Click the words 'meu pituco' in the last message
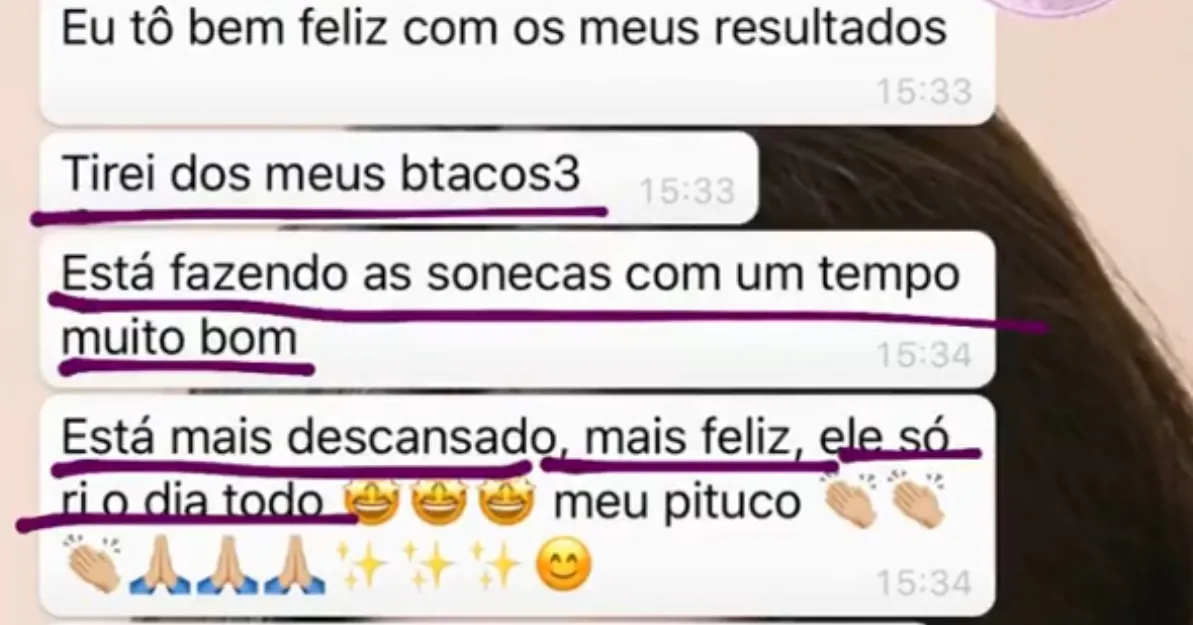Viewport: 1193px width, 625px height. point(677,503)
